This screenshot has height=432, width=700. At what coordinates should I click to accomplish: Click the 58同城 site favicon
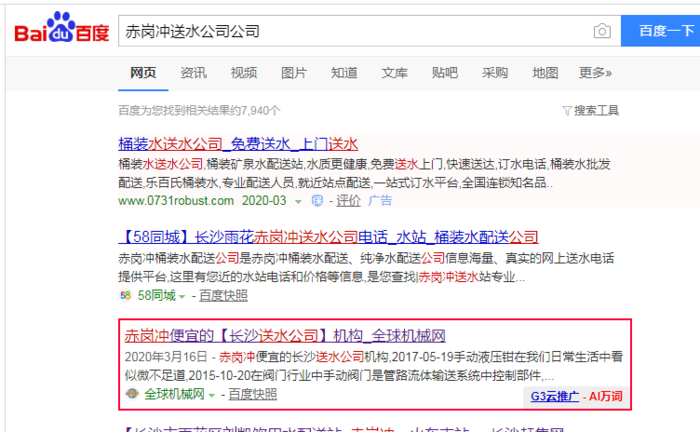point(125,295)
